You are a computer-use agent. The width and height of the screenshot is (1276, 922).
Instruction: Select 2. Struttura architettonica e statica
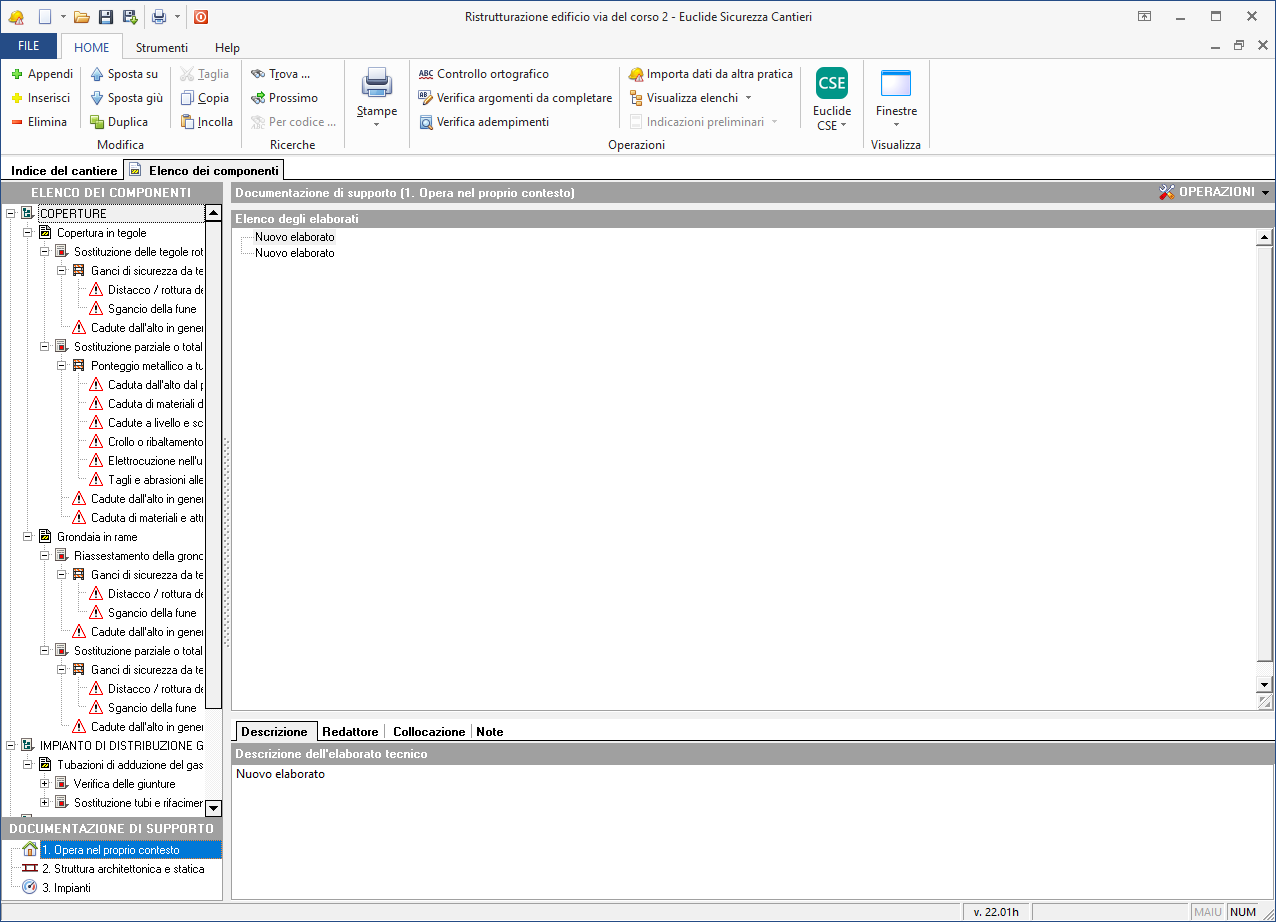[123, 869]
